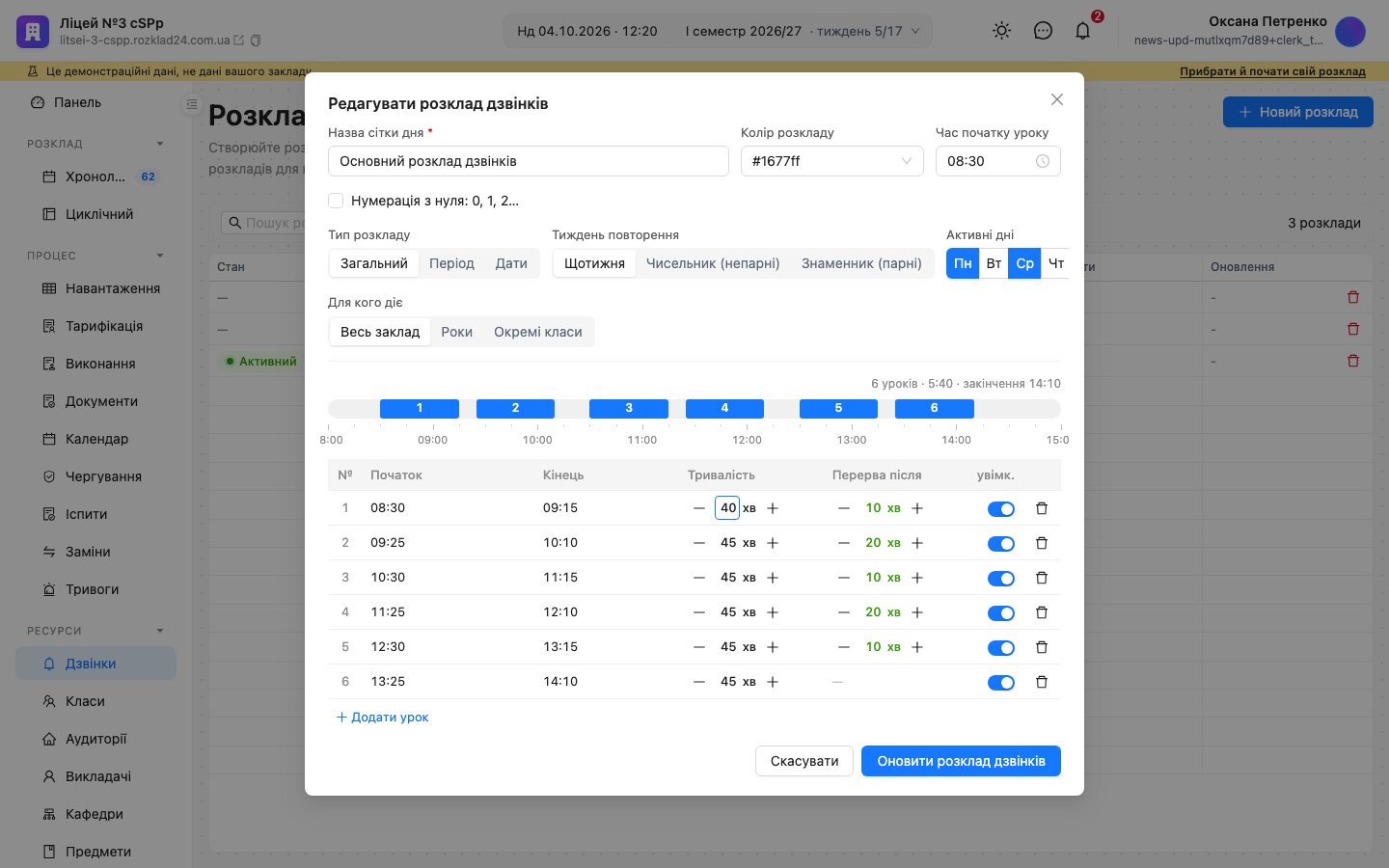Image resolution: width=1389 pixels, height=868 pixels.
Task: Click Прибрати й почати свій розклад link
Action: [1272, 71]
